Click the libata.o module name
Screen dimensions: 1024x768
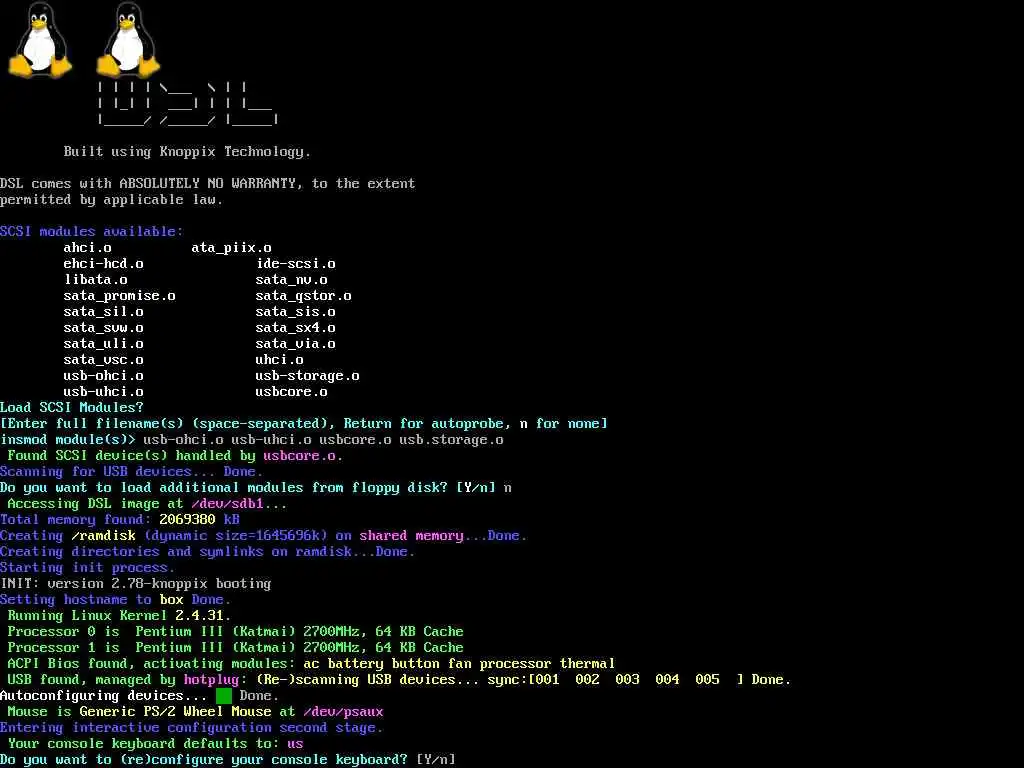coord(95,280)
